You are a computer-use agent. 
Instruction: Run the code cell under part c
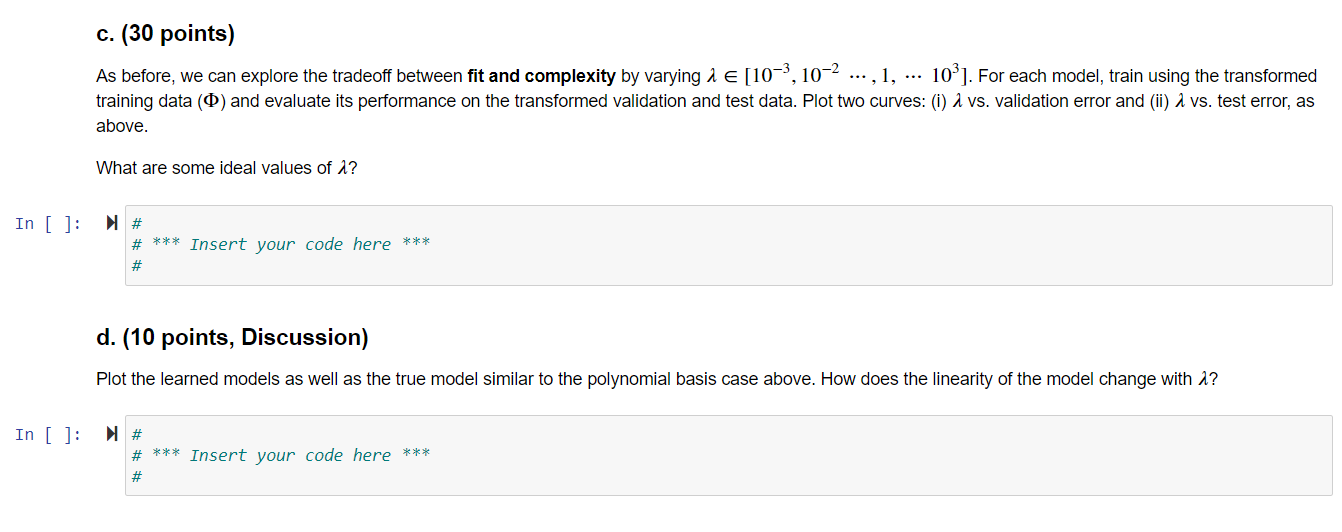[111, 223]
